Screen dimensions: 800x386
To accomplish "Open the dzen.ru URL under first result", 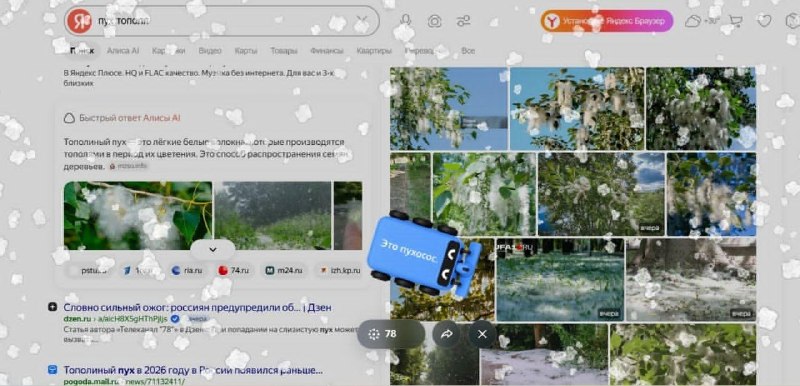I will point(115,319).
